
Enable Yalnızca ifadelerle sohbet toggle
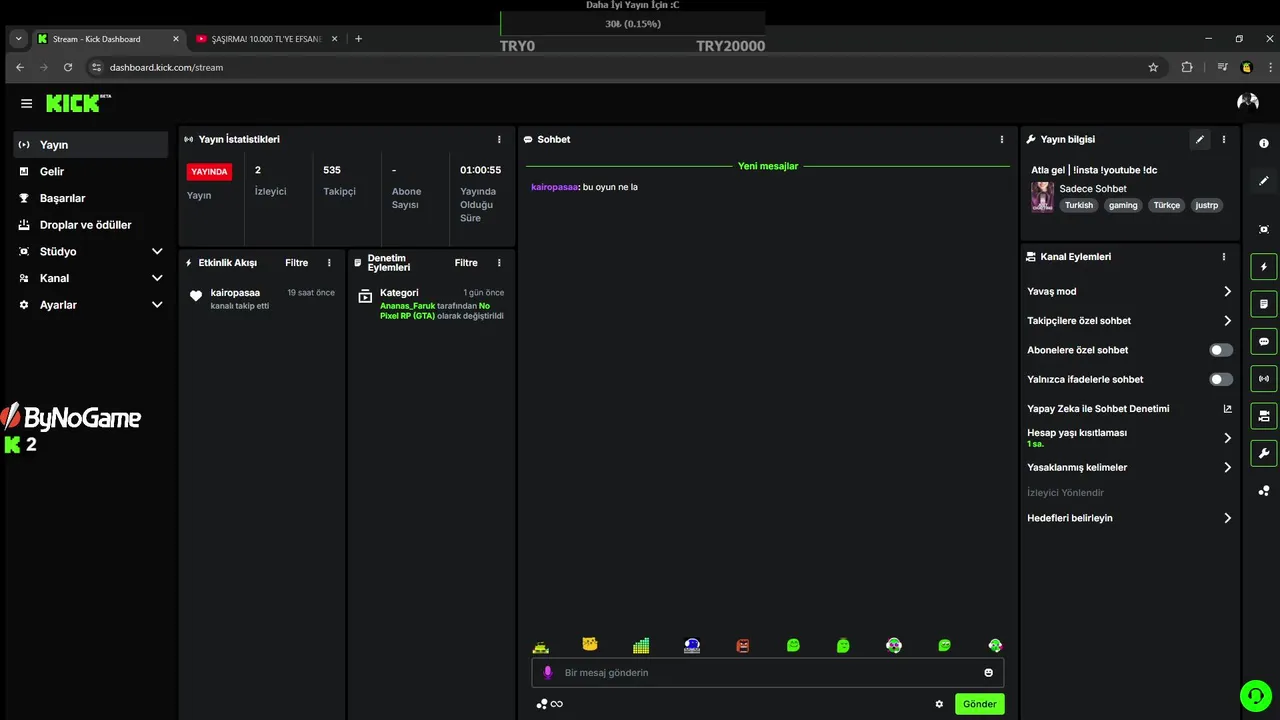(x=1221, y=379)
